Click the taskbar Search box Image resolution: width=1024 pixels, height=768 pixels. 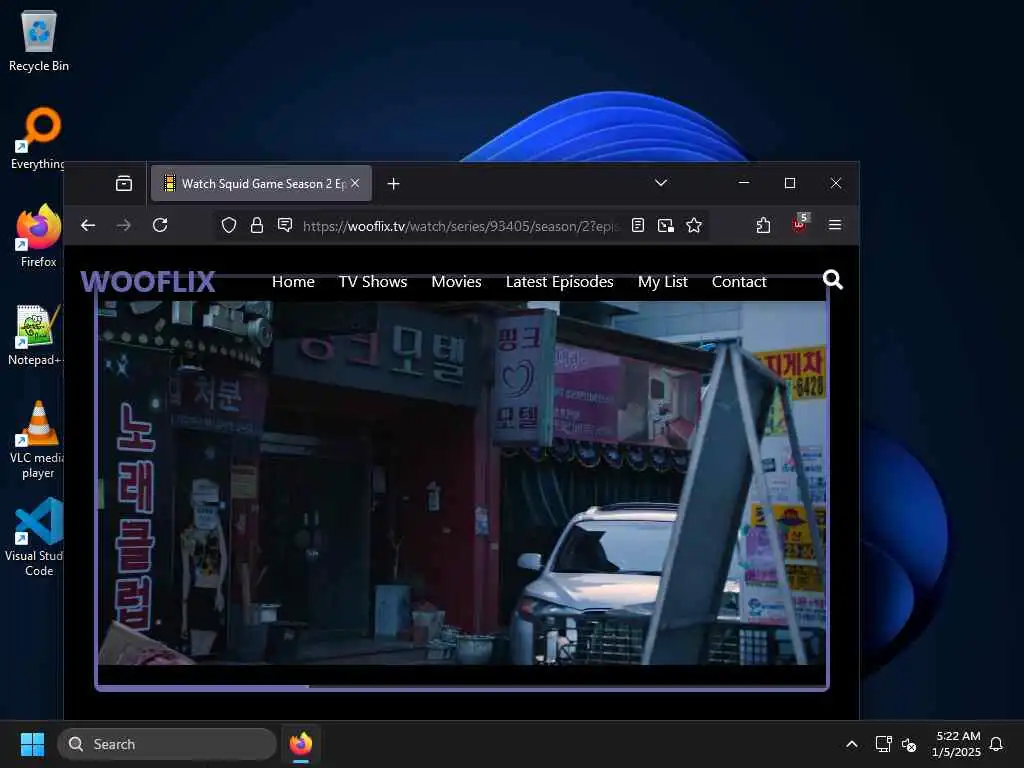point(167,744)
